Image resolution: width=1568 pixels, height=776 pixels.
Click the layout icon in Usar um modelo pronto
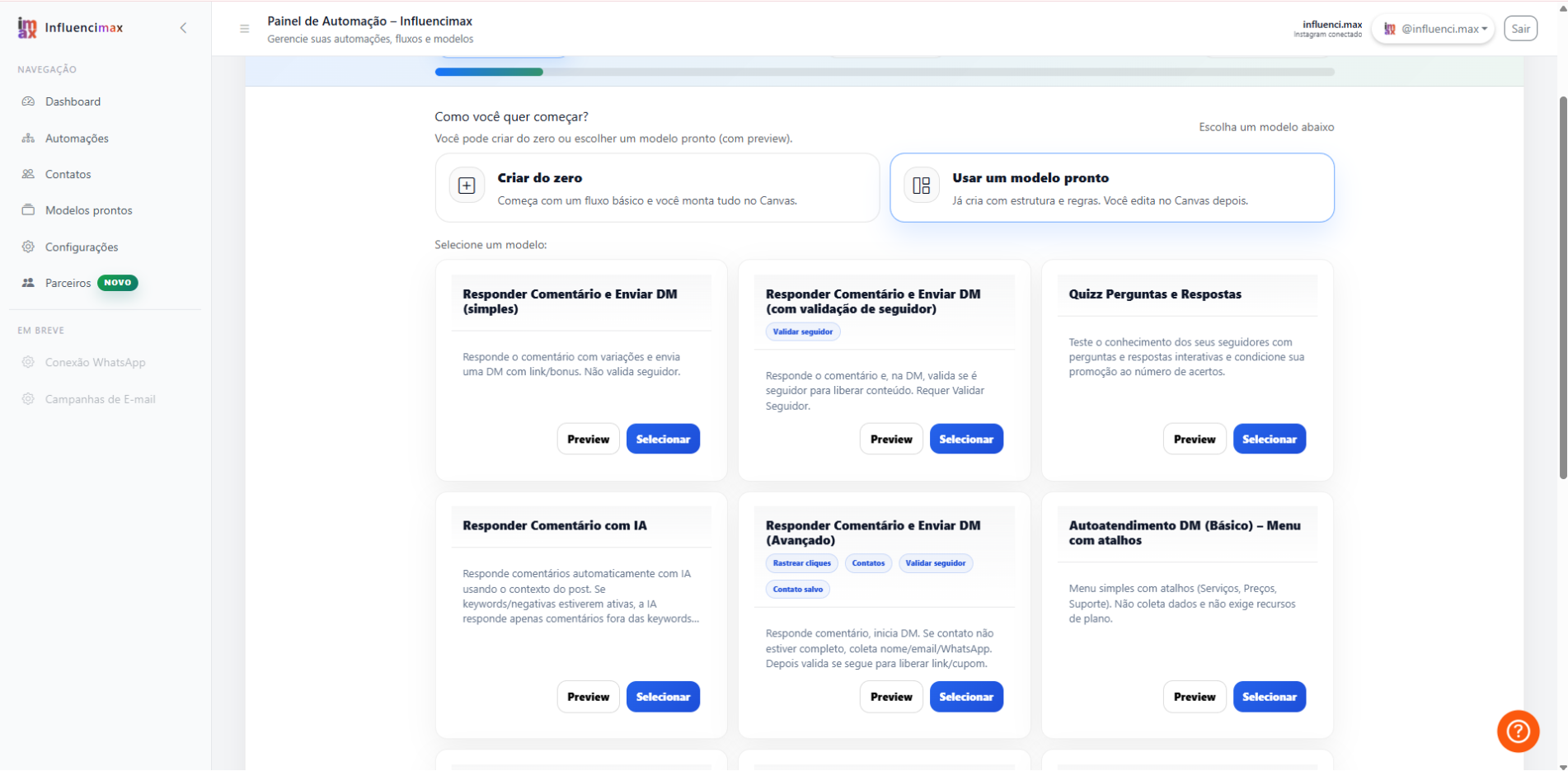click(922, 186)
